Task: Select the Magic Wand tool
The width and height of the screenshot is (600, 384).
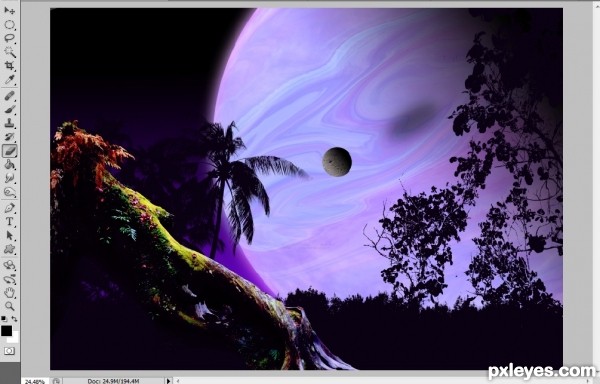Action: coord(10,52)
